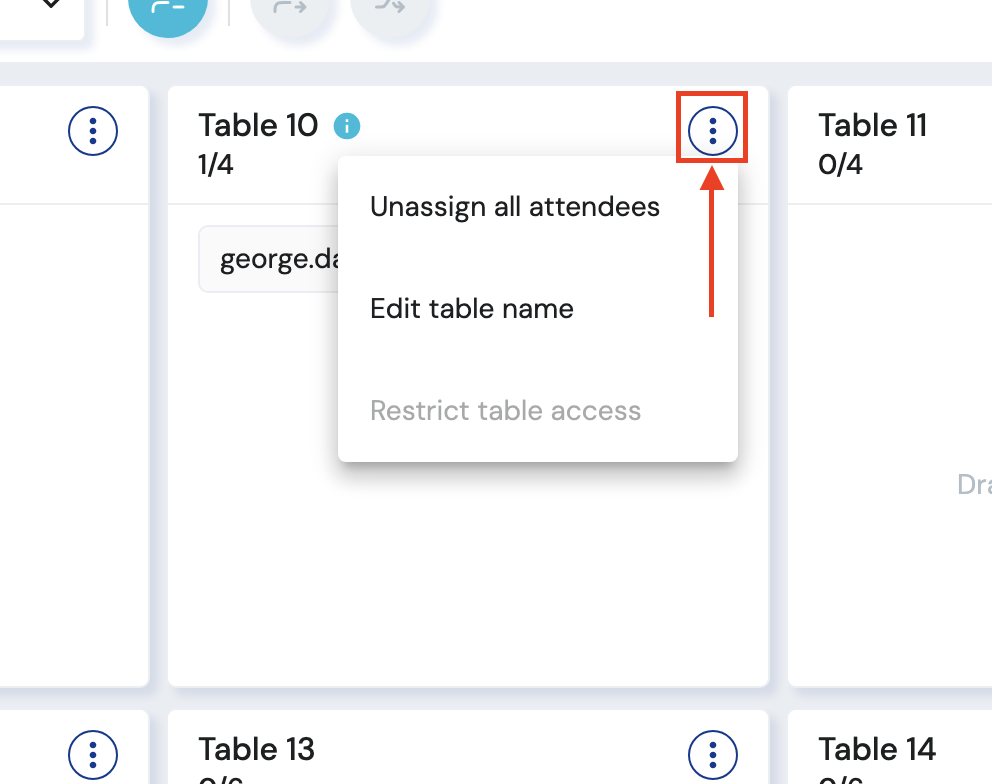Click the Table 10 seat count 1/4
The height and width of the screenshot is (784, 992).
[216, 165]
